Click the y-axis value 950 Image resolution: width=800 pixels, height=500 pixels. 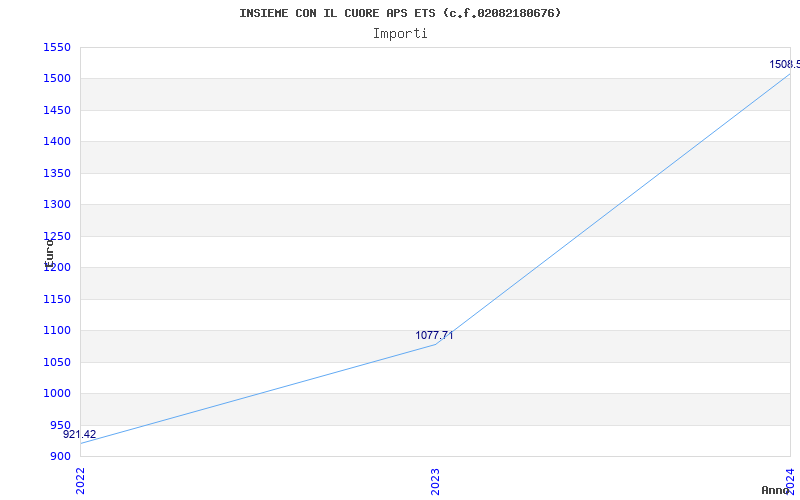(60, 425)
